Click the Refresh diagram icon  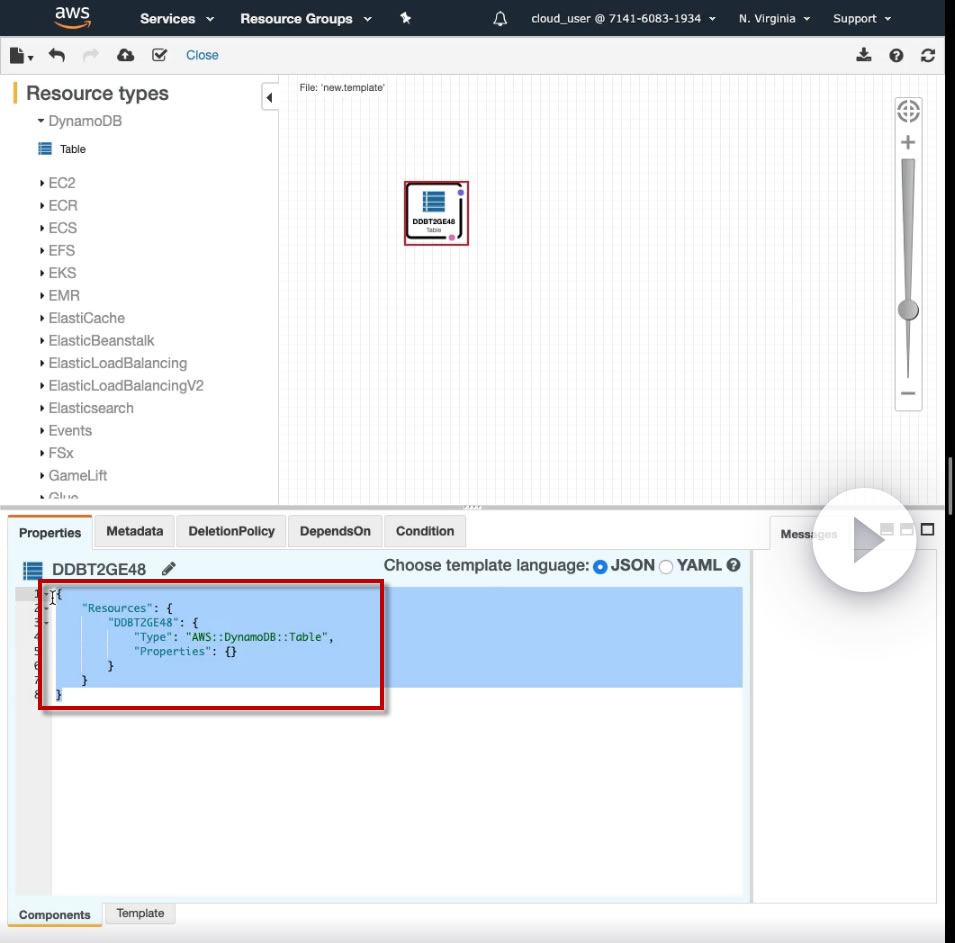tap(928, 55)
